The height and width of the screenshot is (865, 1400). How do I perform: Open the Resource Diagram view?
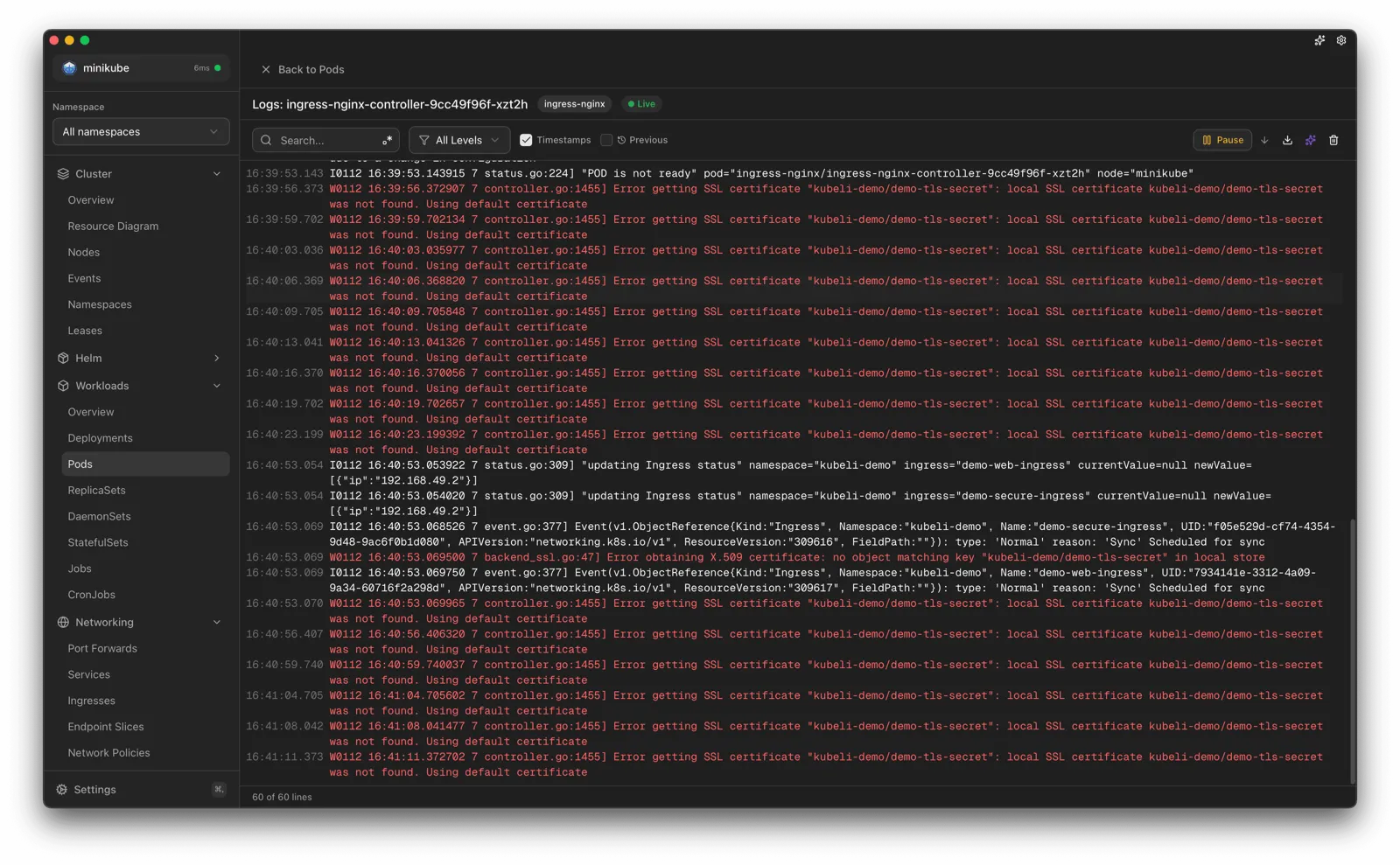(x=113, y=226)
